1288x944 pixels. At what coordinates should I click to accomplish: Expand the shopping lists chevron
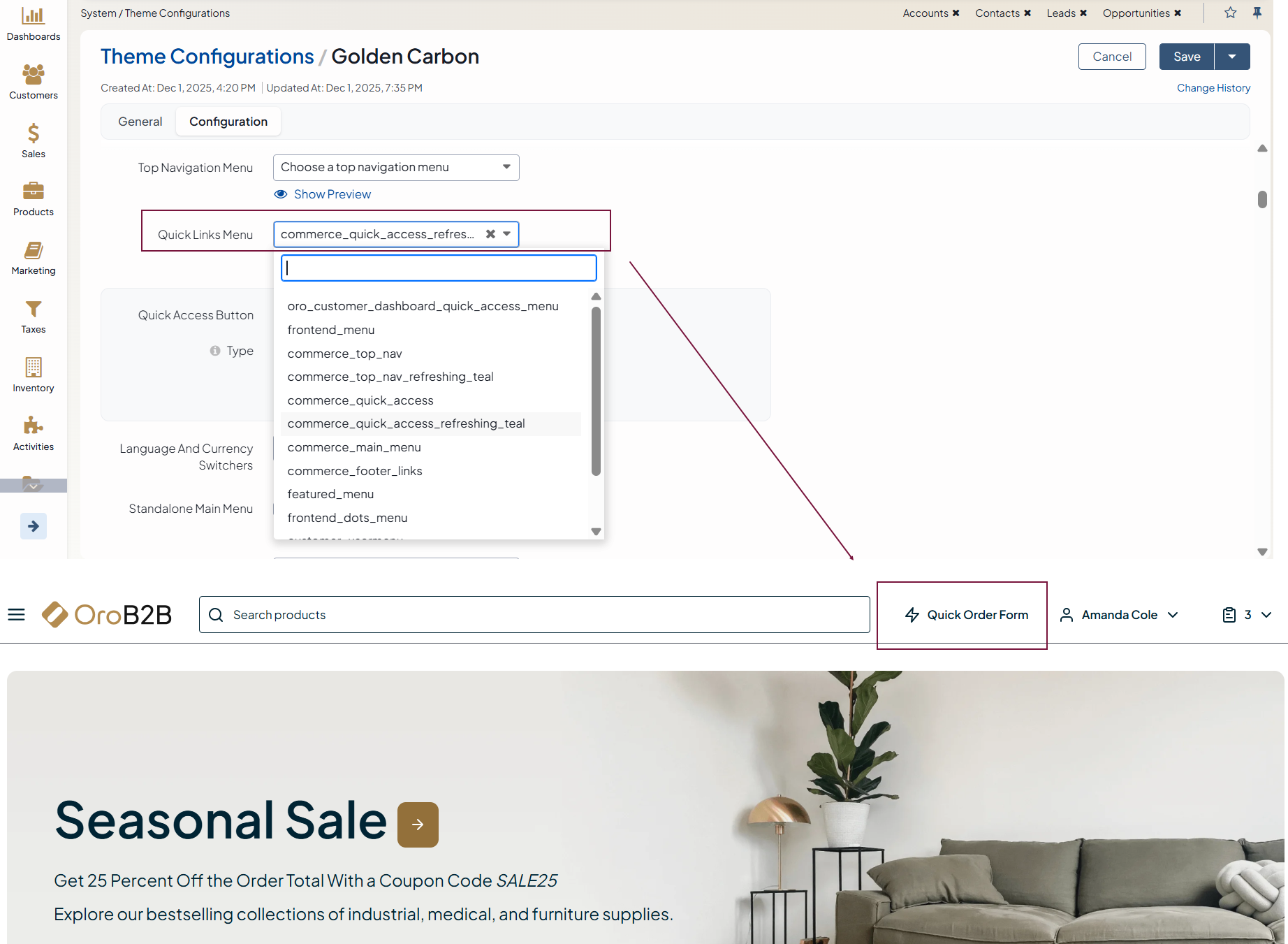[x=1266, y=615]
